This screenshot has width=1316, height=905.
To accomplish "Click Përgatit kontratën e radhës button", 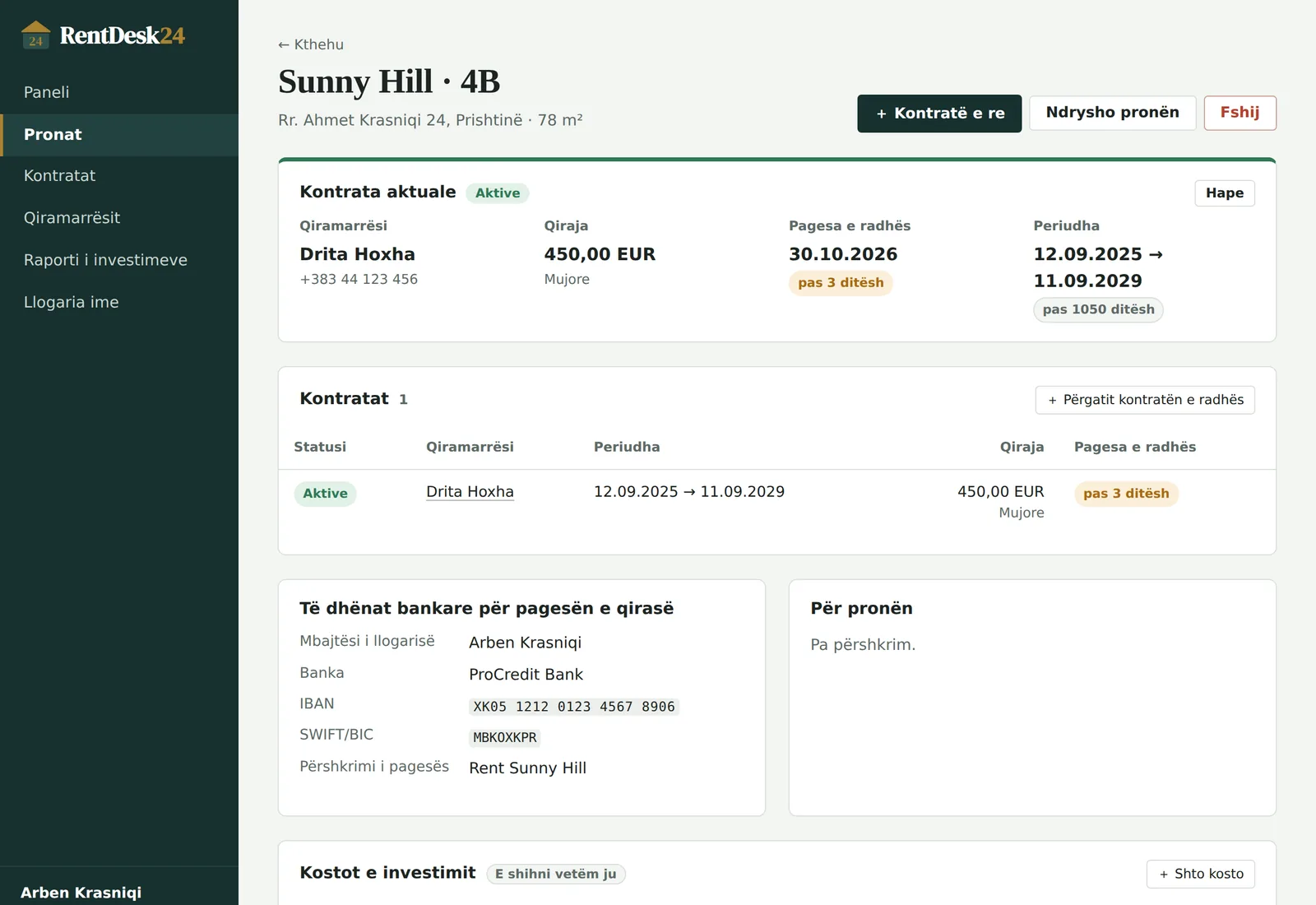I will click(x=1145, y=400).
